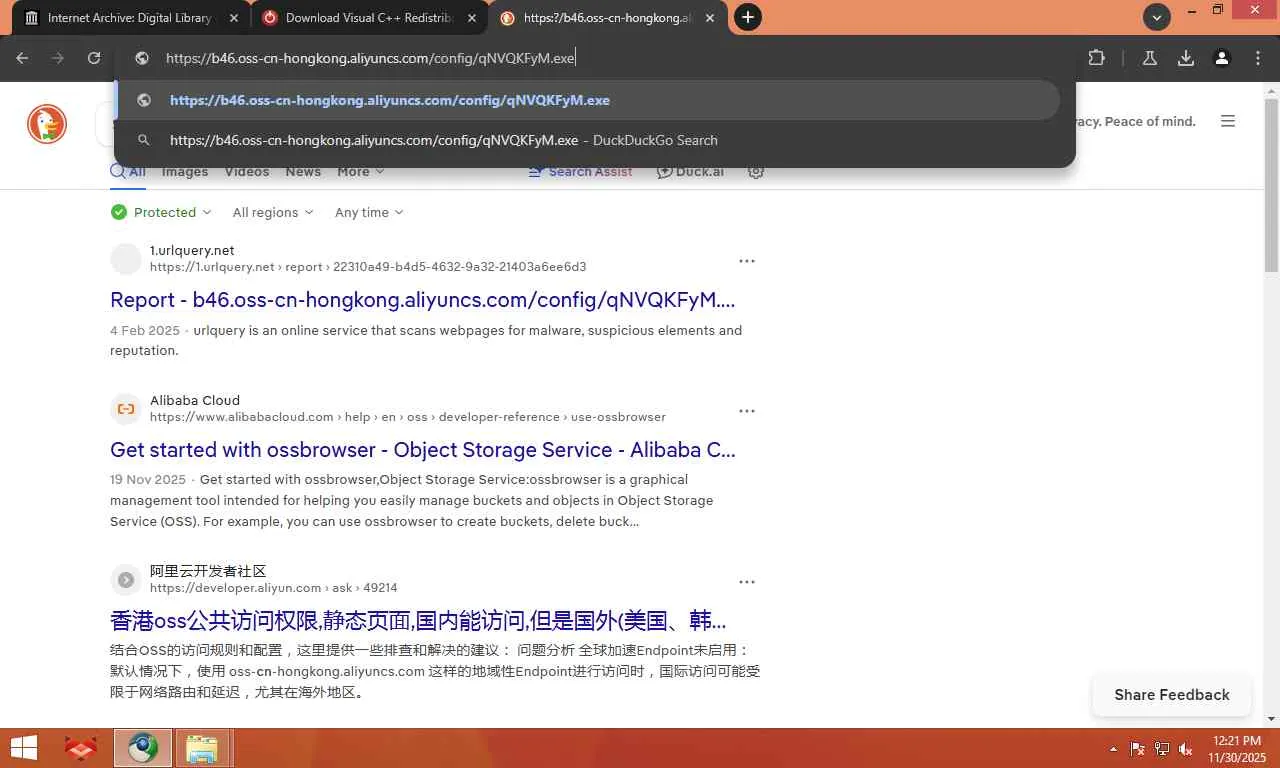The width and height of the screenshot is (1280, 768).
Task: Reload the current page
Action: (x=94, y=58)
